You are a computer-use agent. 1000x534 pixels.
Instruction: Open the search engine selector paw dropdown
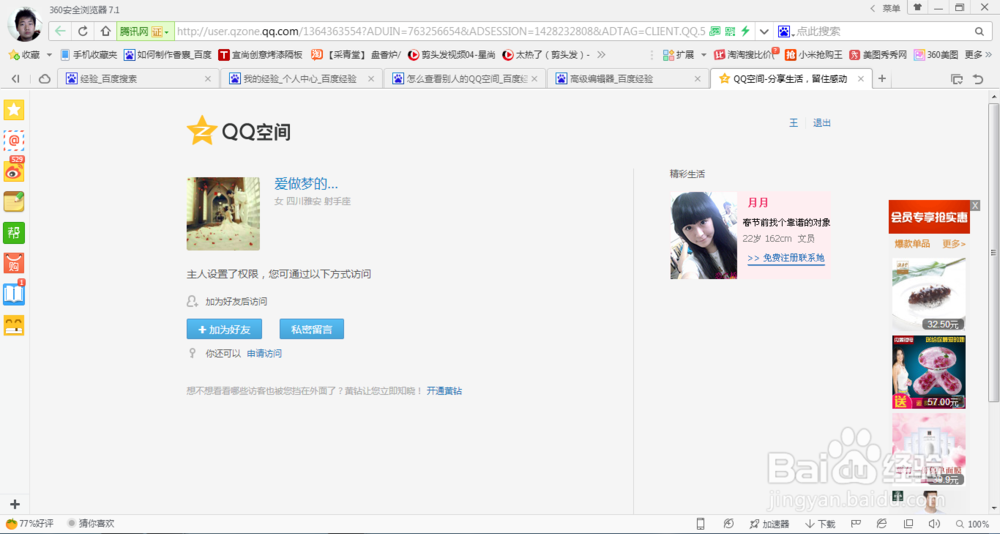tap(786, 31)
